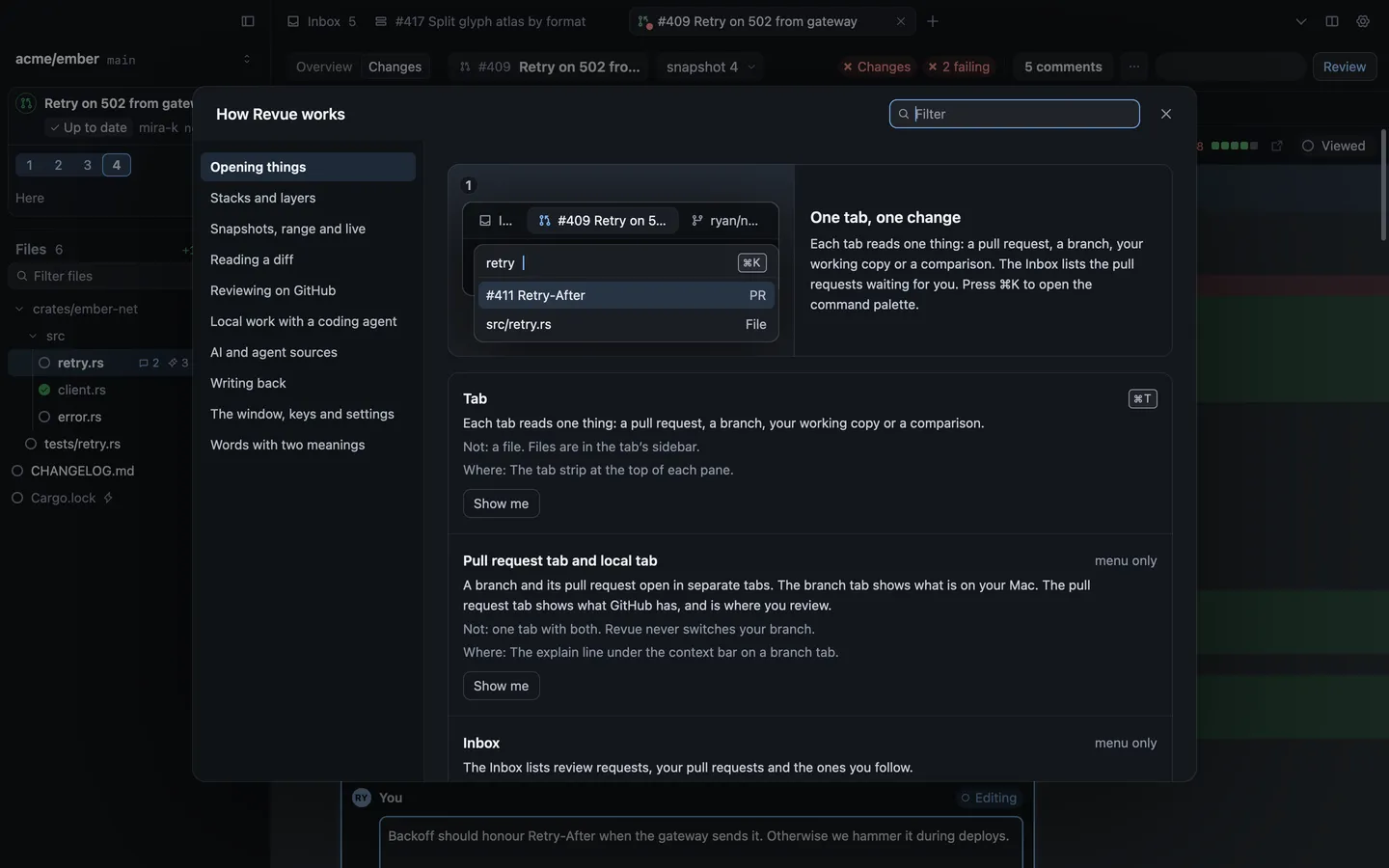This screenshot has height=868, width=1389.
Task: Mark retry.rs as viewed via its circle
Action: coord(44,363)
